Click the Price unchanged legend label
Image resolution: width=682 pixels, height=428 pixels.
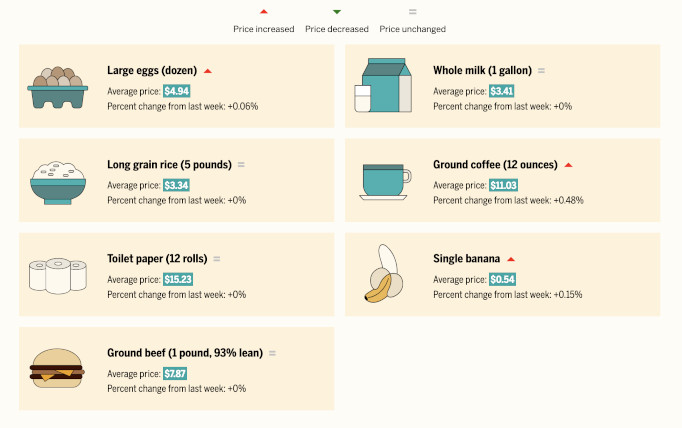tap(412, 29)
